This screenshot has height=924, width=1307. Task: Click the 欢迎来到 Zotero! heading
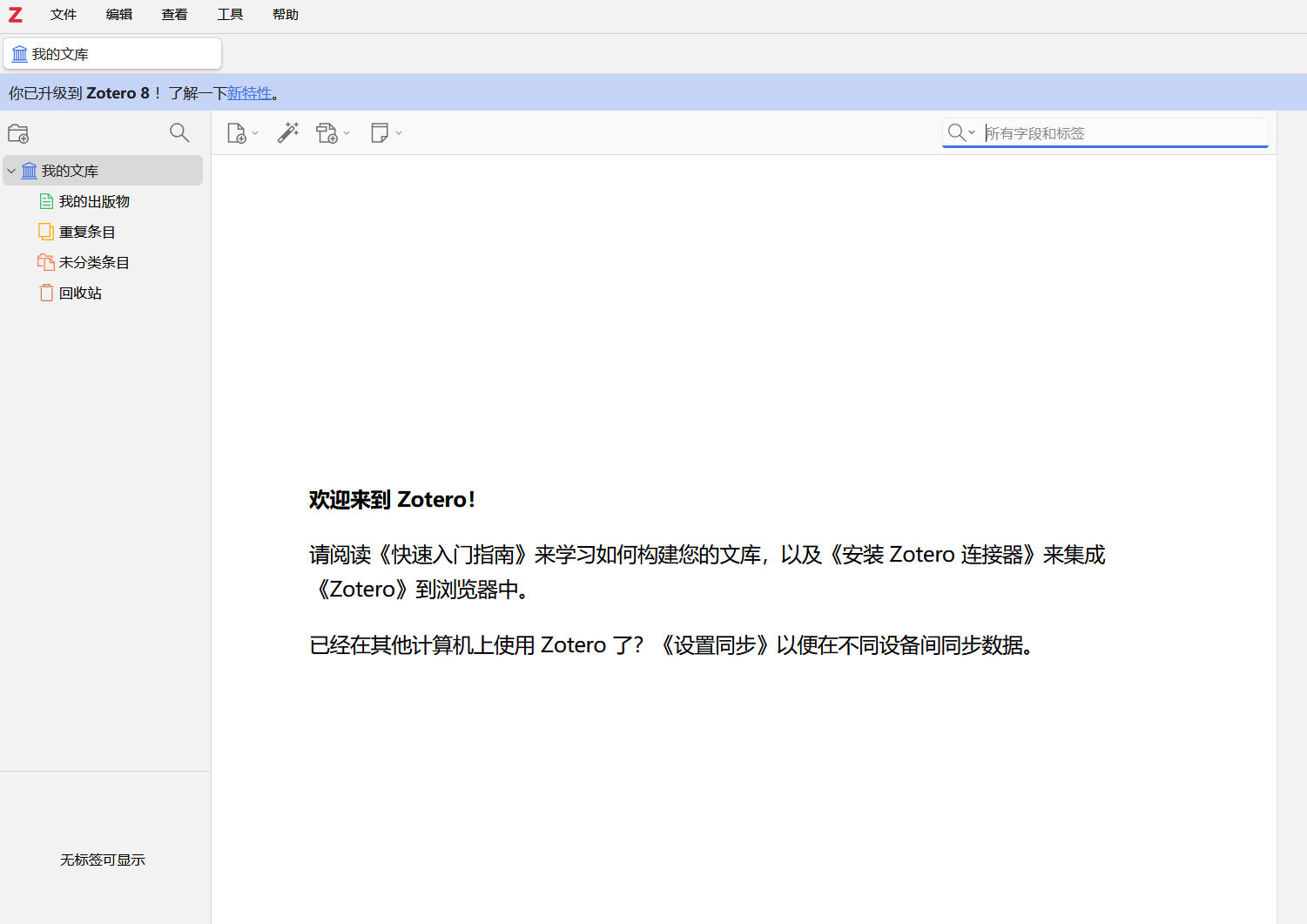pos(392,500)
